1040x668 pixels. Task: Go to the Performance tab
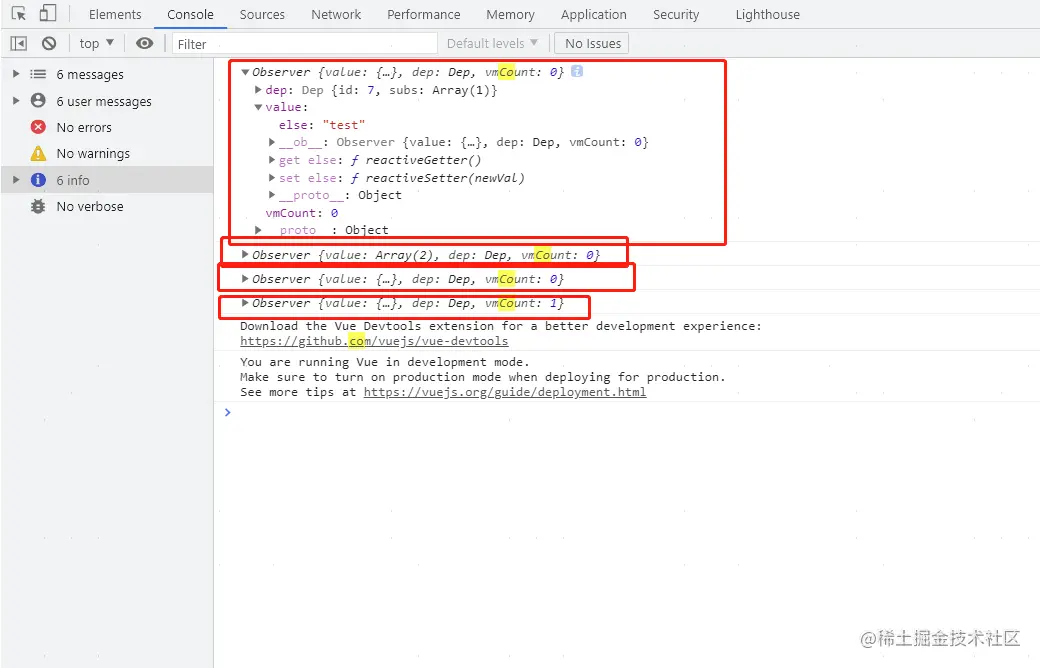[x=424, y=15]
